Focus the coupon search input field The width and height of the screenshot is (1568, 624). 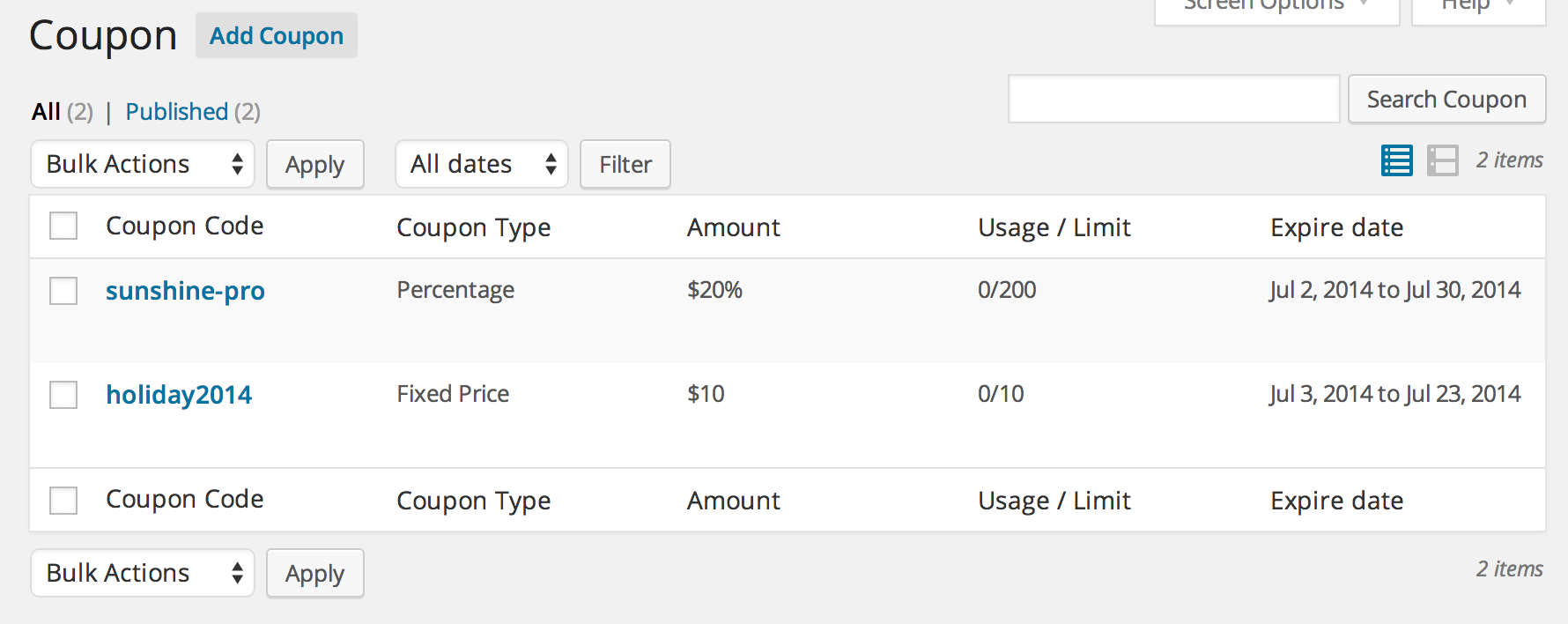tap(1173, 99)
